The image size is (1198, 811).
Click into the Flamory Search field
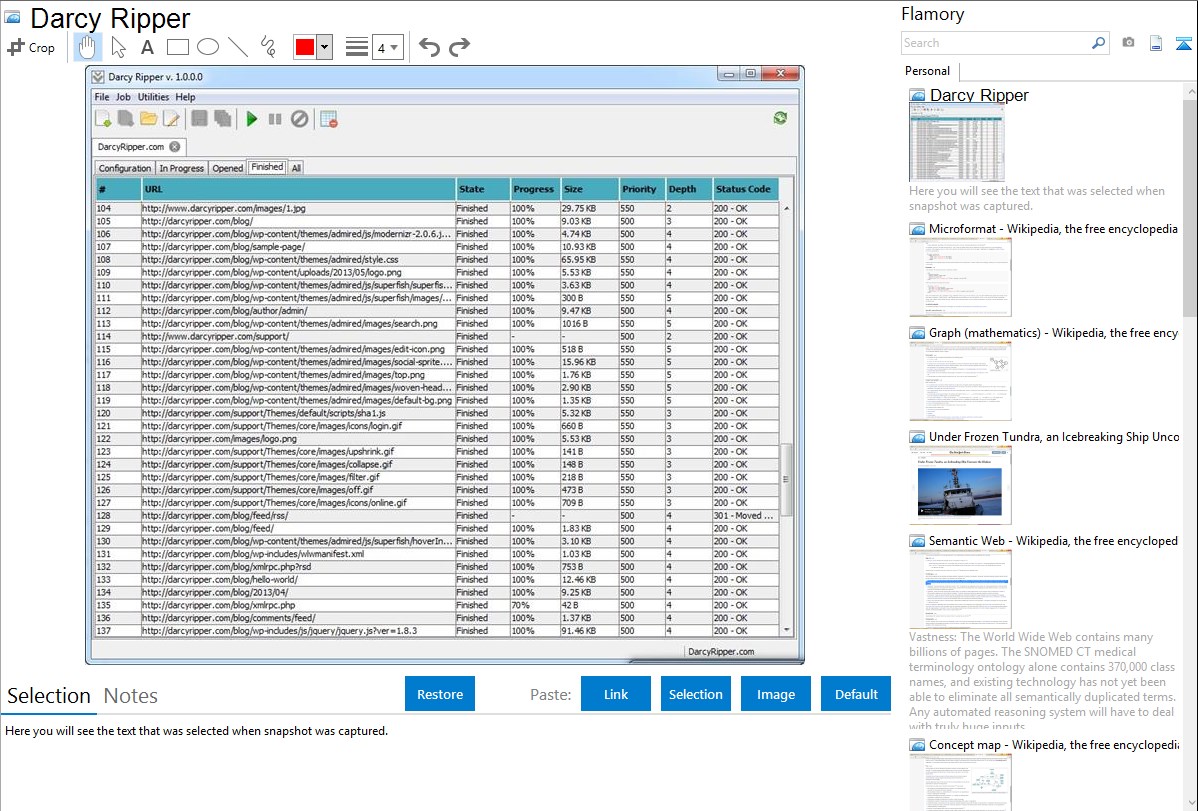[x=996, y=43]
